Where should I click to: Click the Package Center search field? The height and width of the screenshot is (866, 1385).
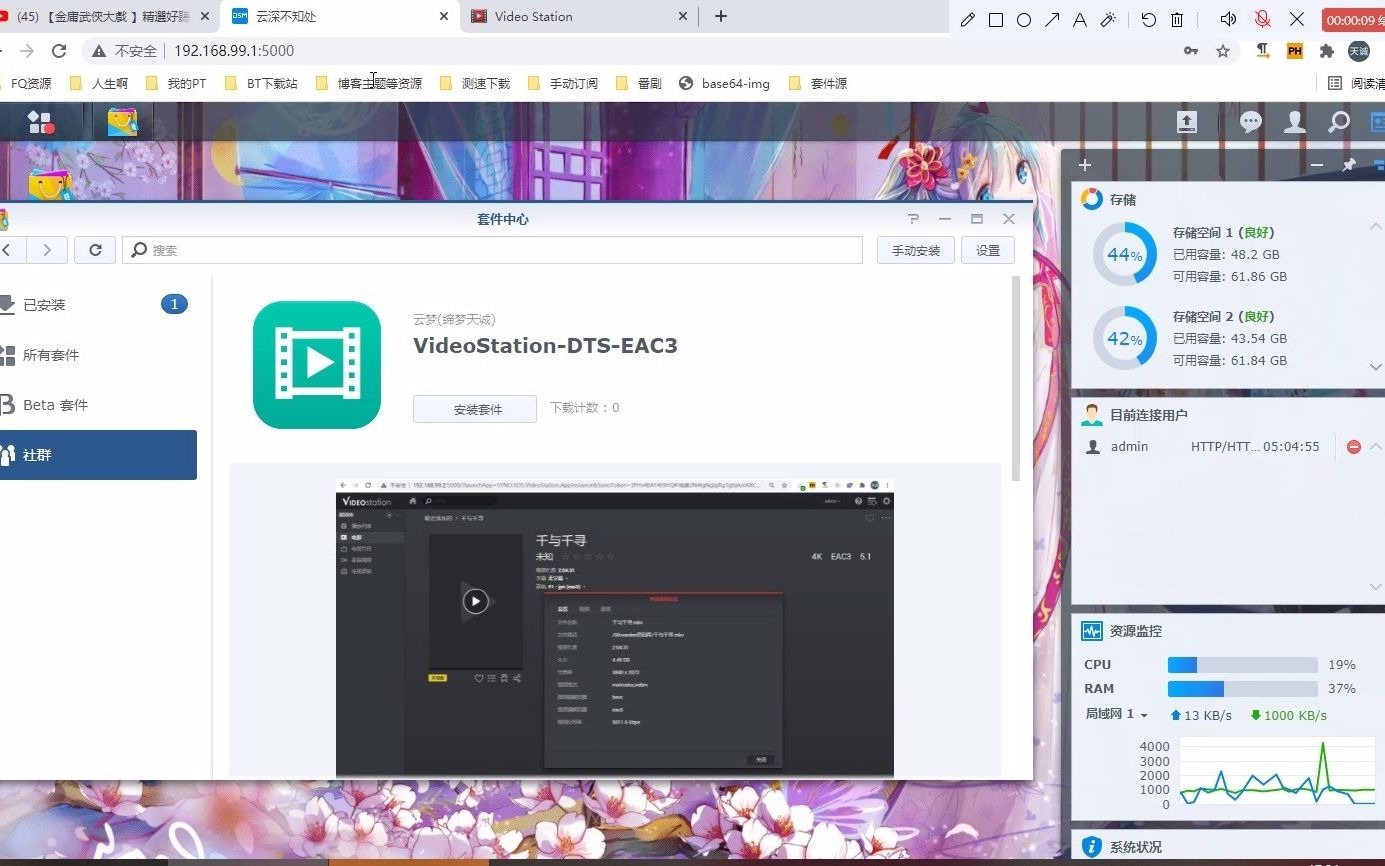tap(492, 250)
